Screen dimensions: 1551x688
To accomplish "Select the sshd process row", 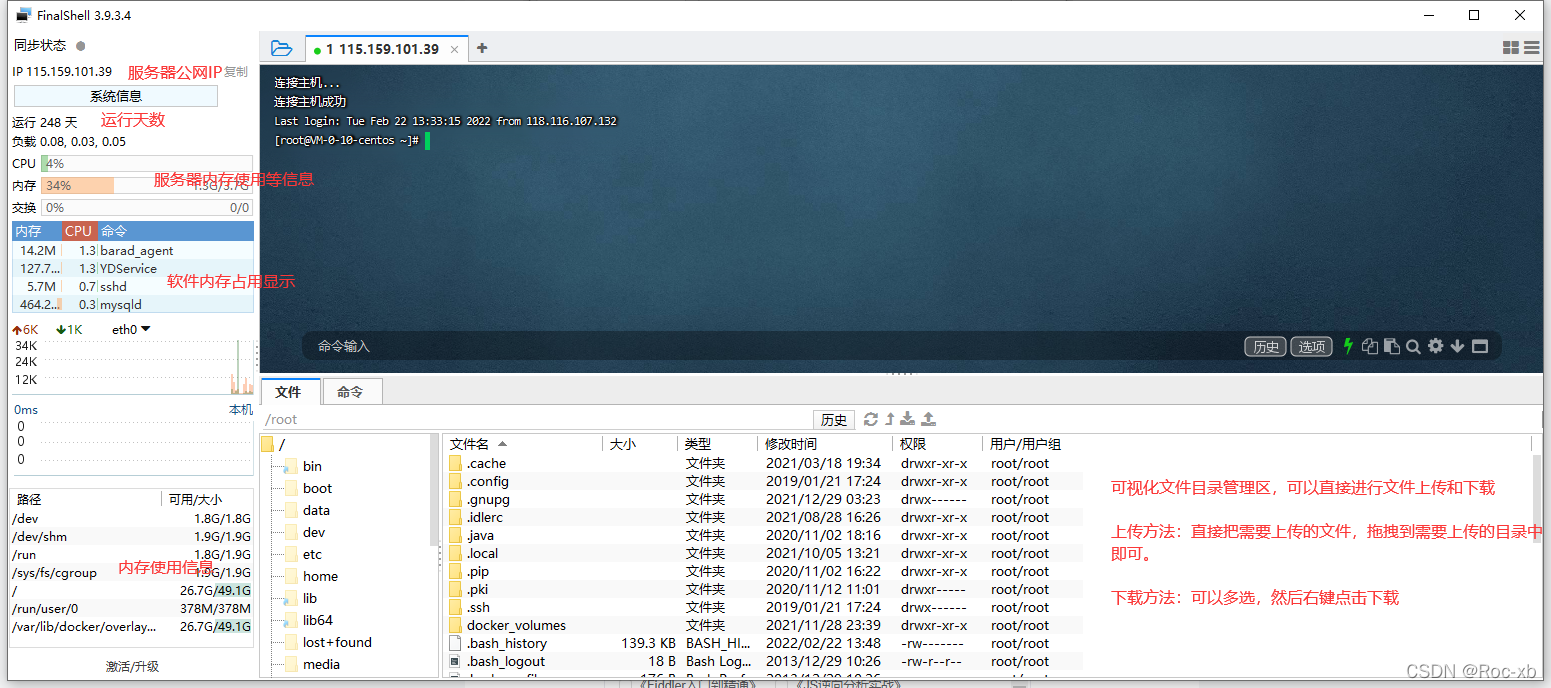I will click(x=133, y=287).
